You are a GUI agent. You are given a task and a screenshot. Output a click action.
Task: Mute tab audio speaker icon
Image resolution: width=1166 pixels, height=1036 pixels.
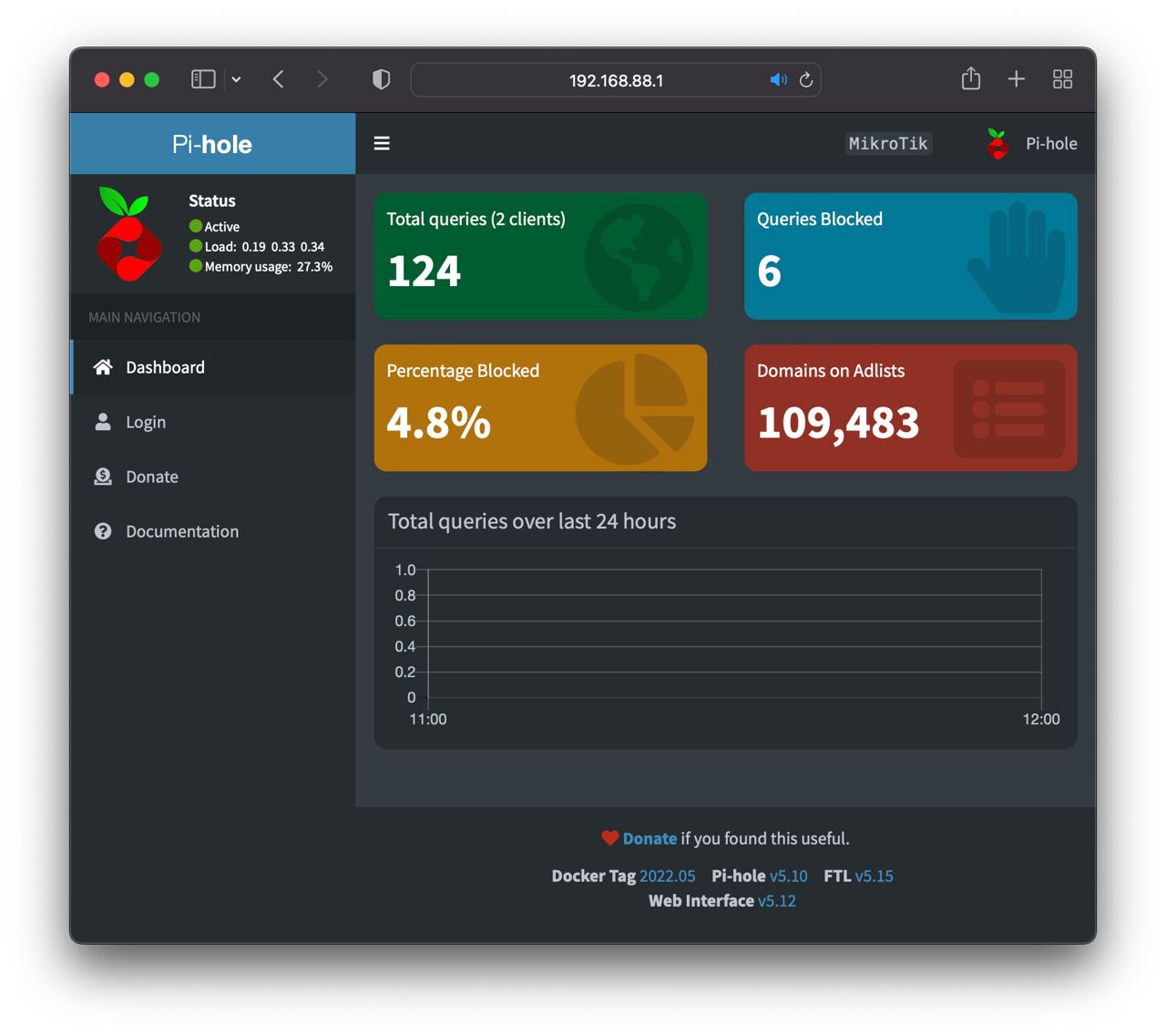pyautogui.click(x=778, y=80)
